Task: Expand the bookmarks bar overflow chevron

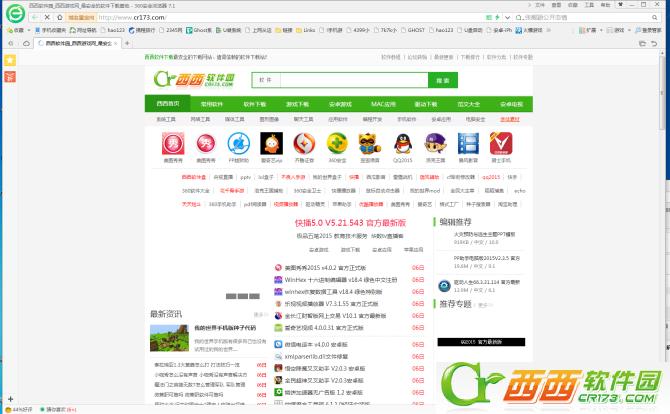Action: pyautogui.click(x=549, y=30)
